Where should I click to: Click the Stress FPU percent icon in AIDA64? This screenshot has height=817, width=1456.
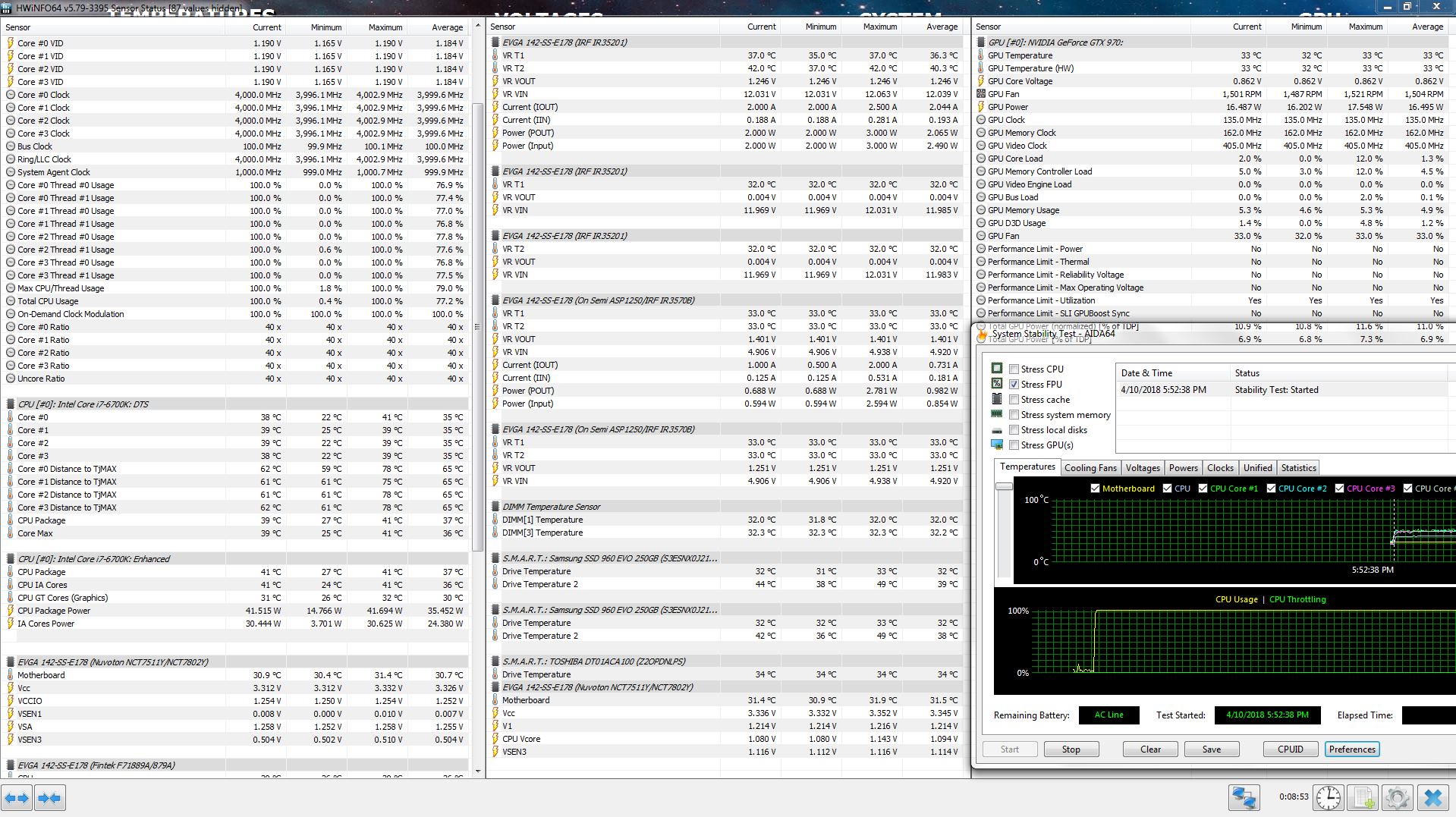click(x=997, y=384)
